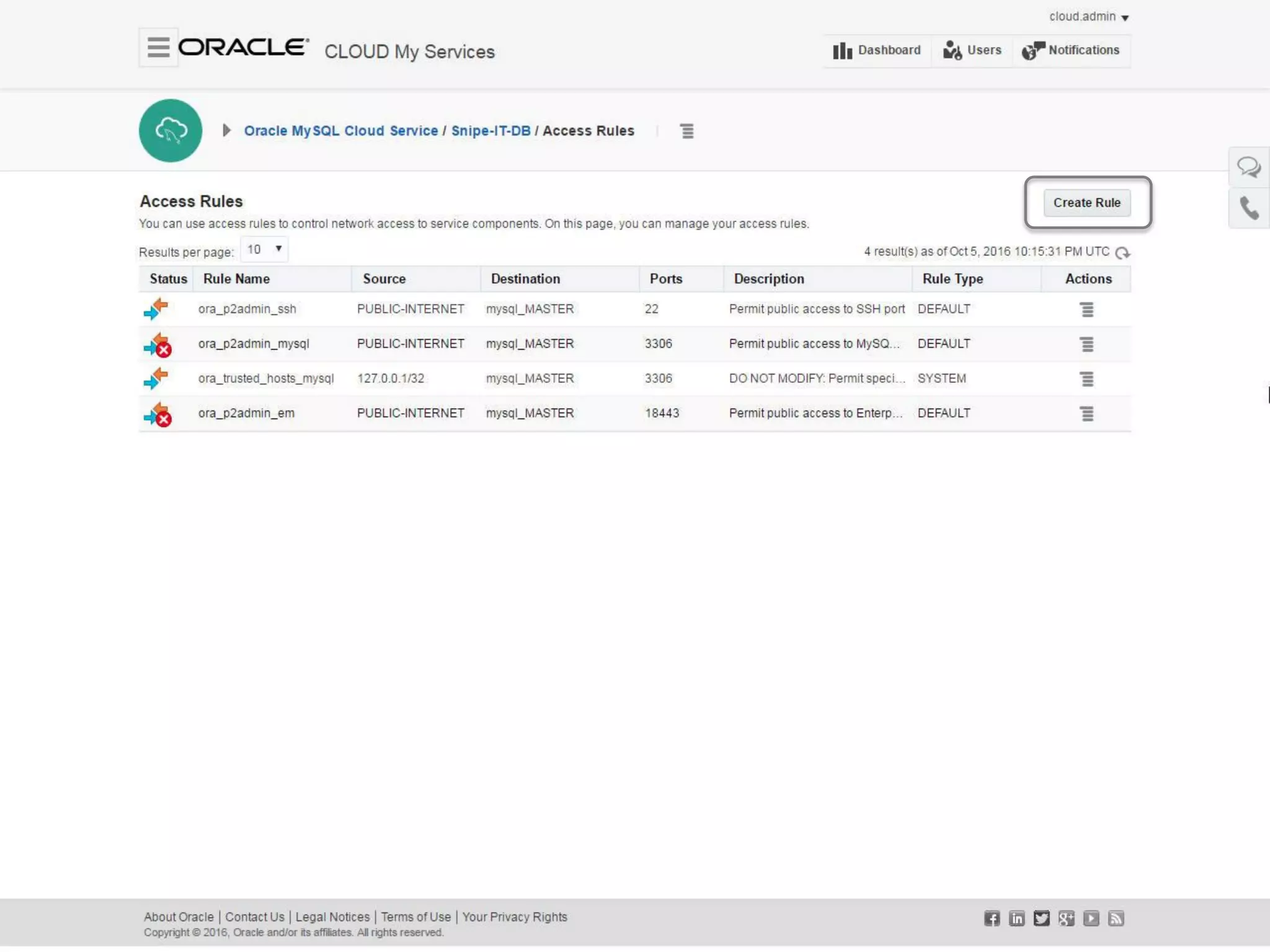Open the Users page
The width and height of the screenshot is (1270, 952).
pyautogui.click(x=972, y=50)
